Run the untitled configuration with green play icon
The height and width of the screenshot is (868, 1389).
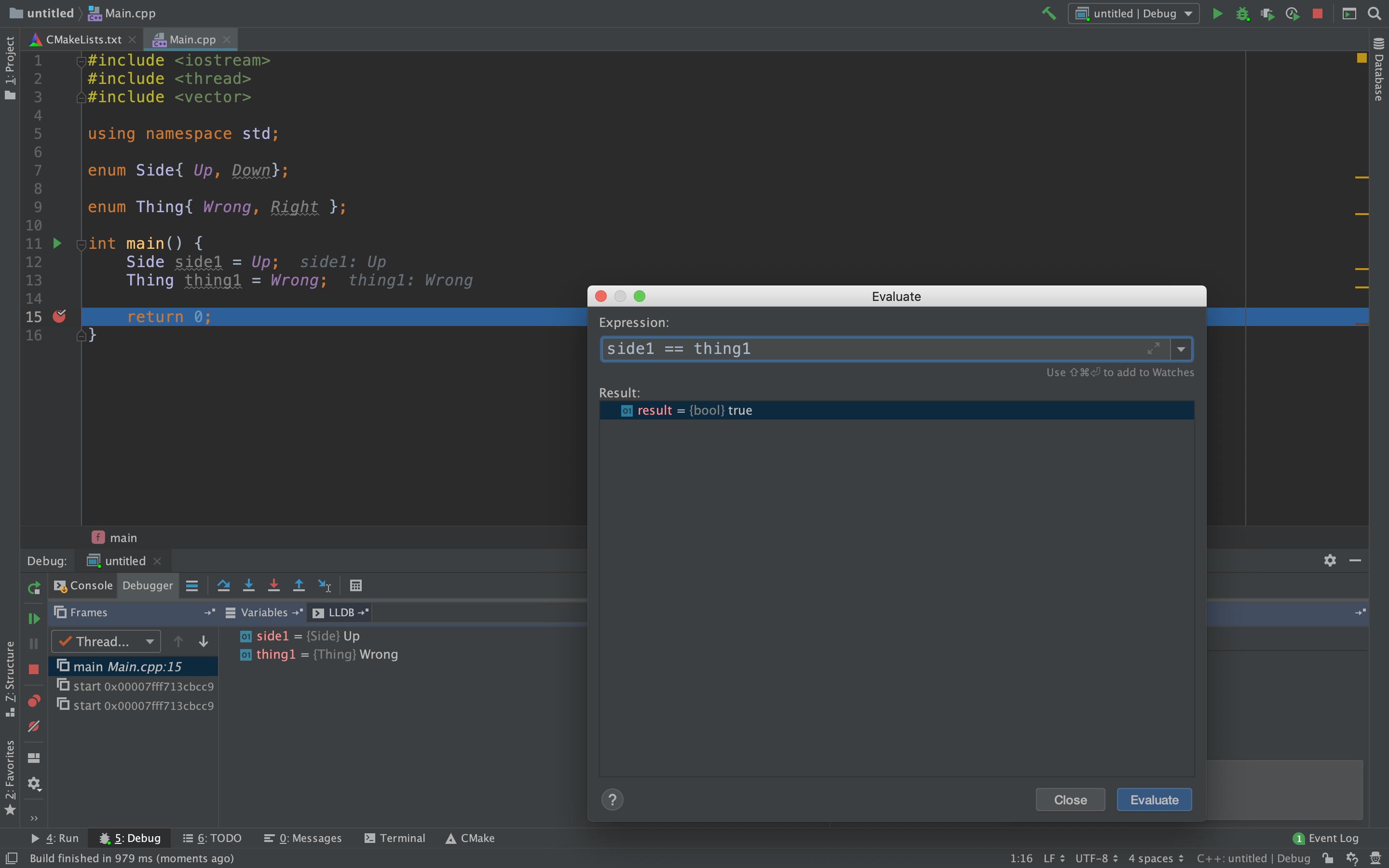click(x=1217, y=13)
